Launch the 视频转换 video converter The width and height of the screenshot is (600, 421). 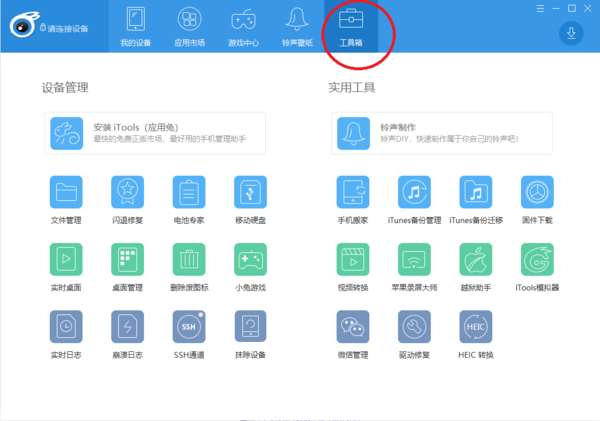[353, 259]
